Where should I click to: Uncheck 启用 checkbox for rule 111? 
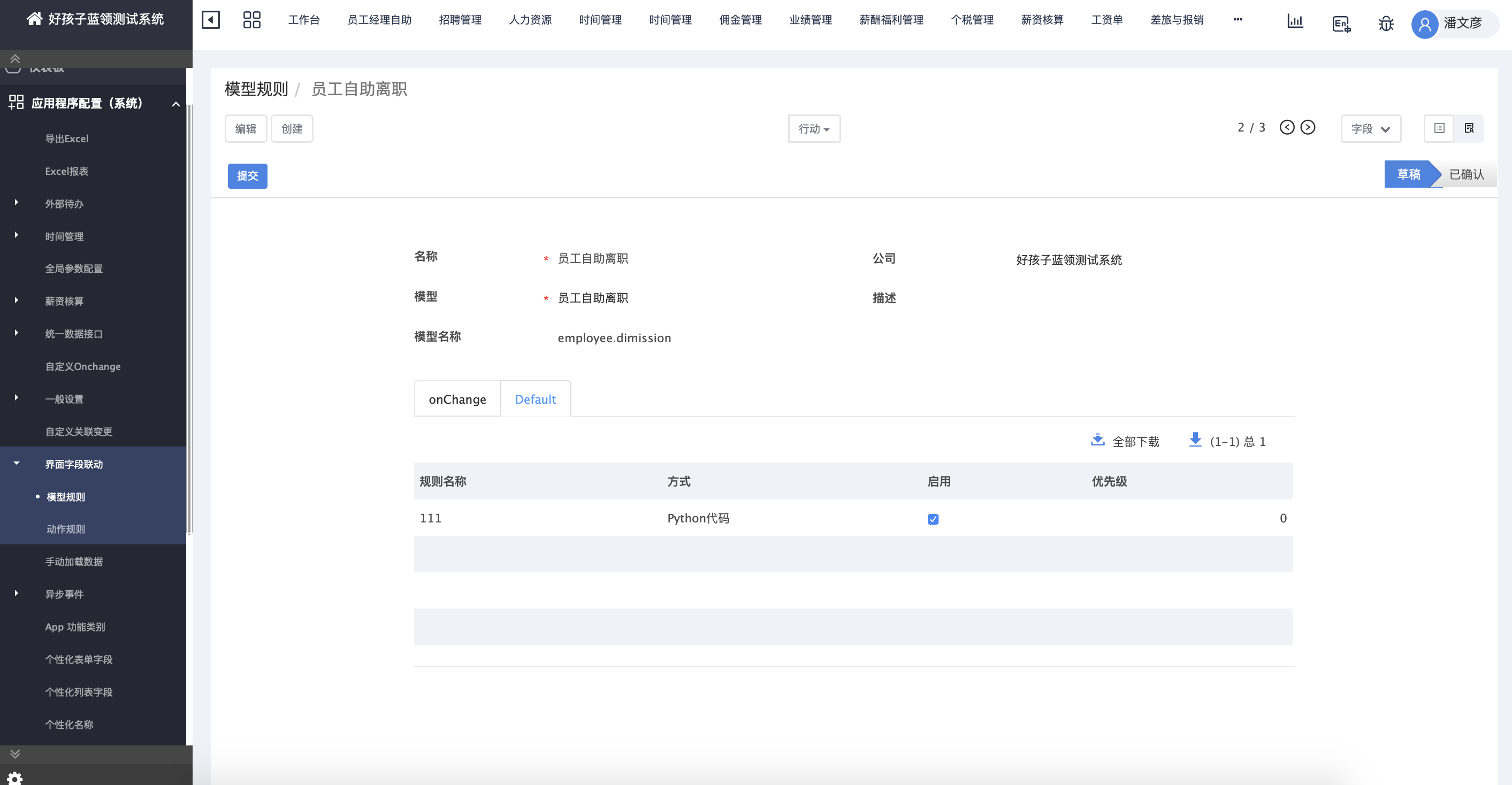pos(934,519)
